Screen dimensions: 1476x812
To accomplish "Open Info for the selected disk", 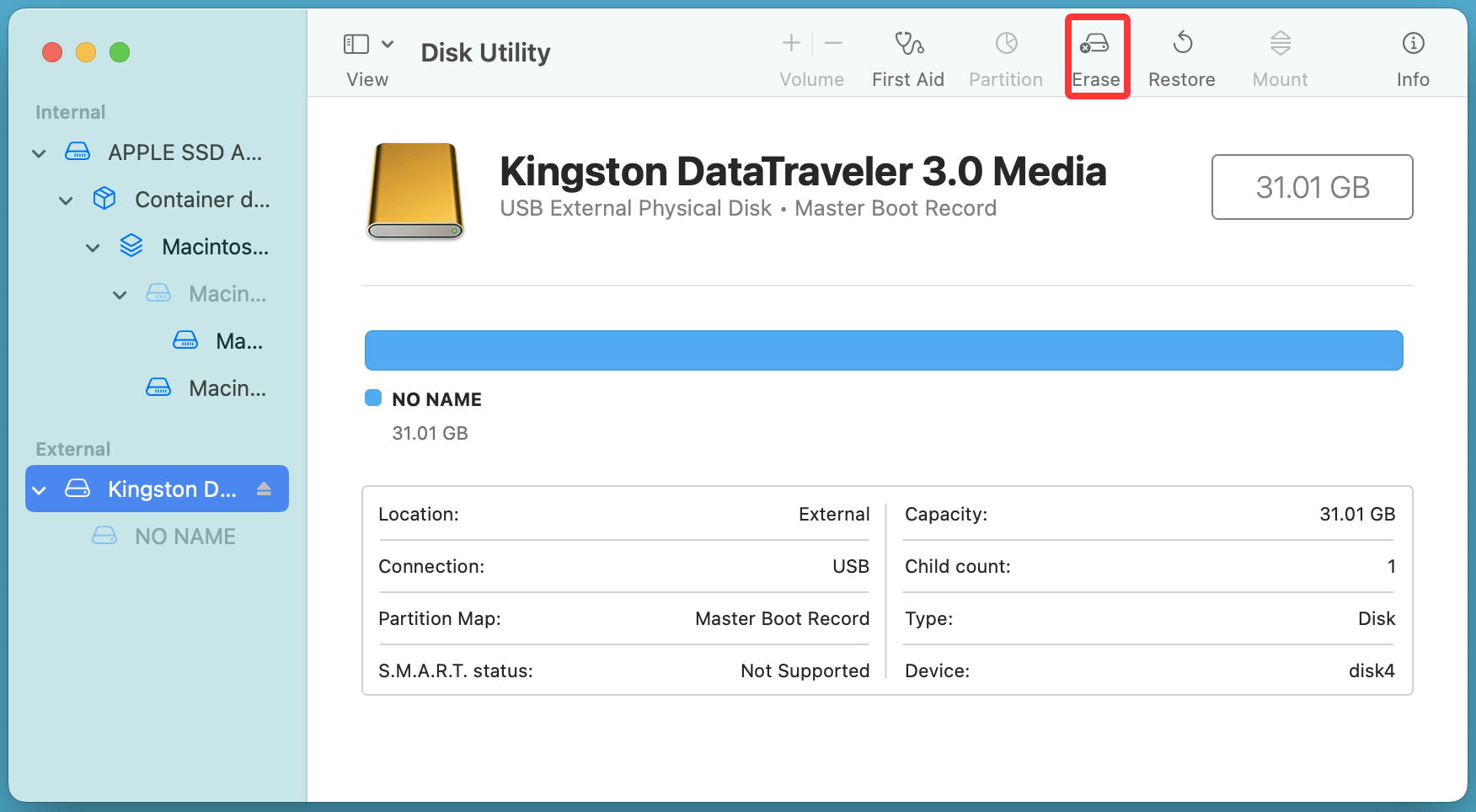I will coord(1412,55).
